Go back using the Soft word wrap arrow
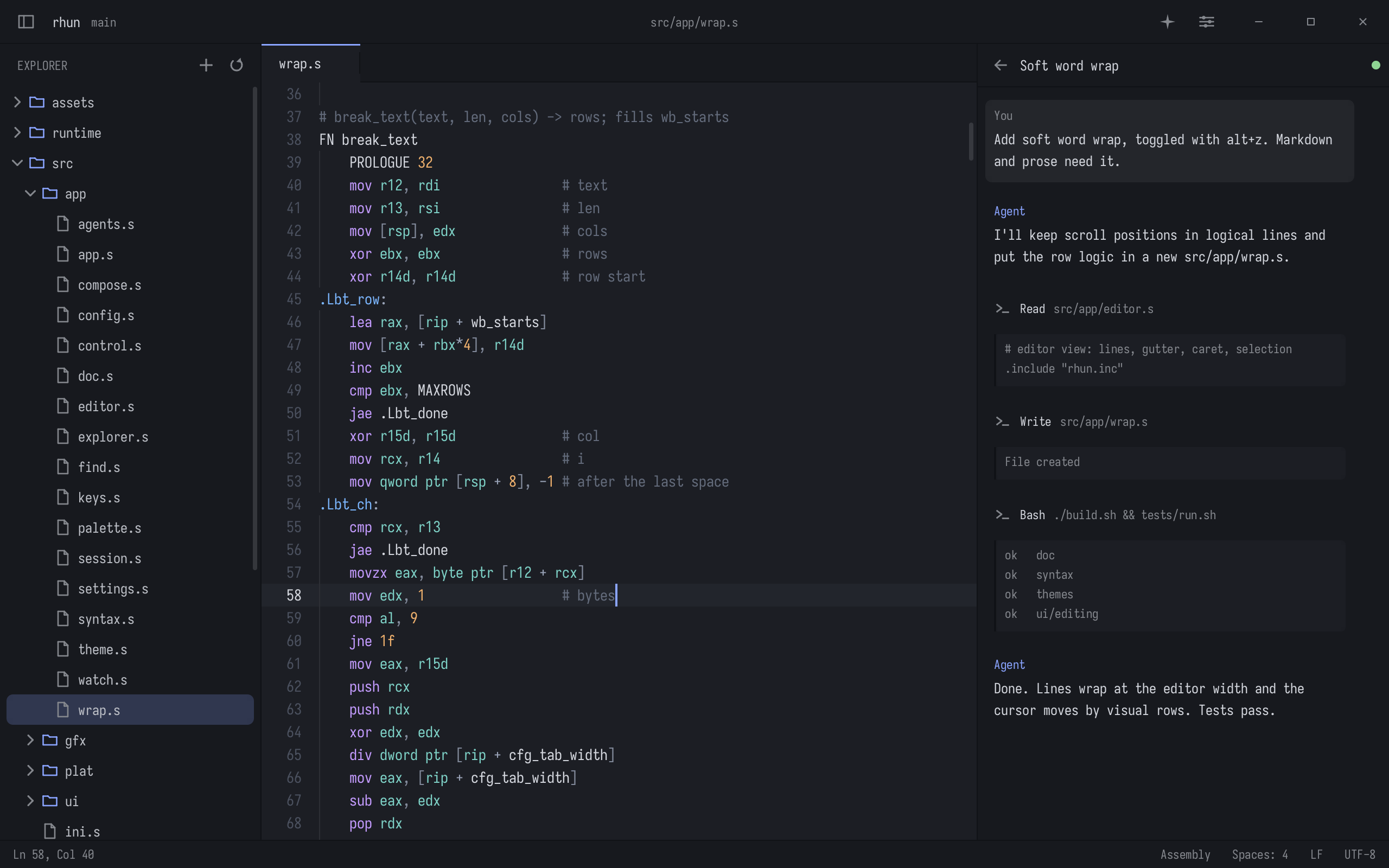 pyautogui.click(x=1001, y=66)
